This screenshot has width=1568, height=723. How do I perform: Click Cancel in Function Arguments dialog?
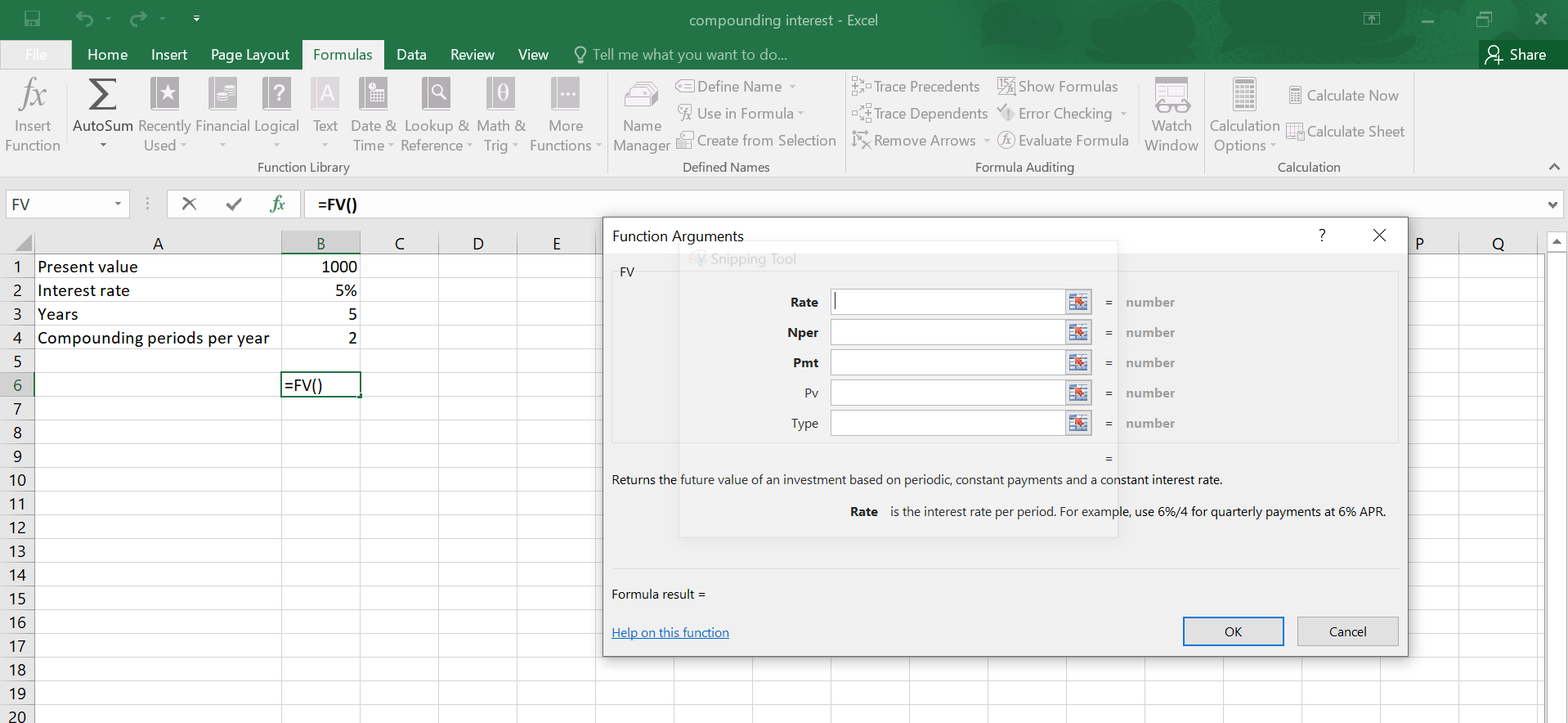[x=1347, y=631]
